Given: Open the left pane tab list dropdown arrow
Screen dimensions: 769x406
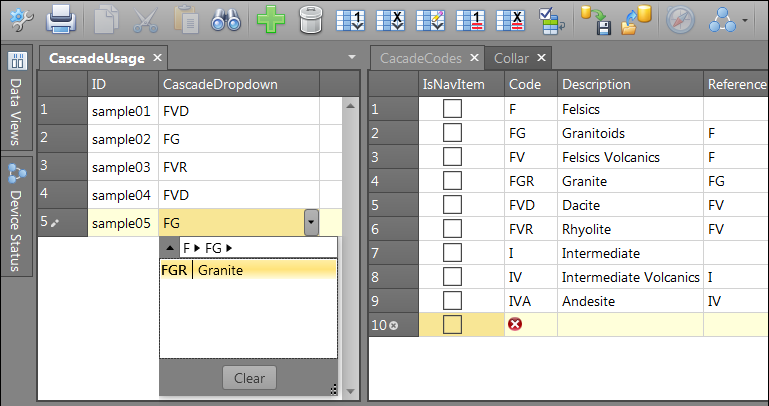Looking at the screenshot, I should pos(352,57).
